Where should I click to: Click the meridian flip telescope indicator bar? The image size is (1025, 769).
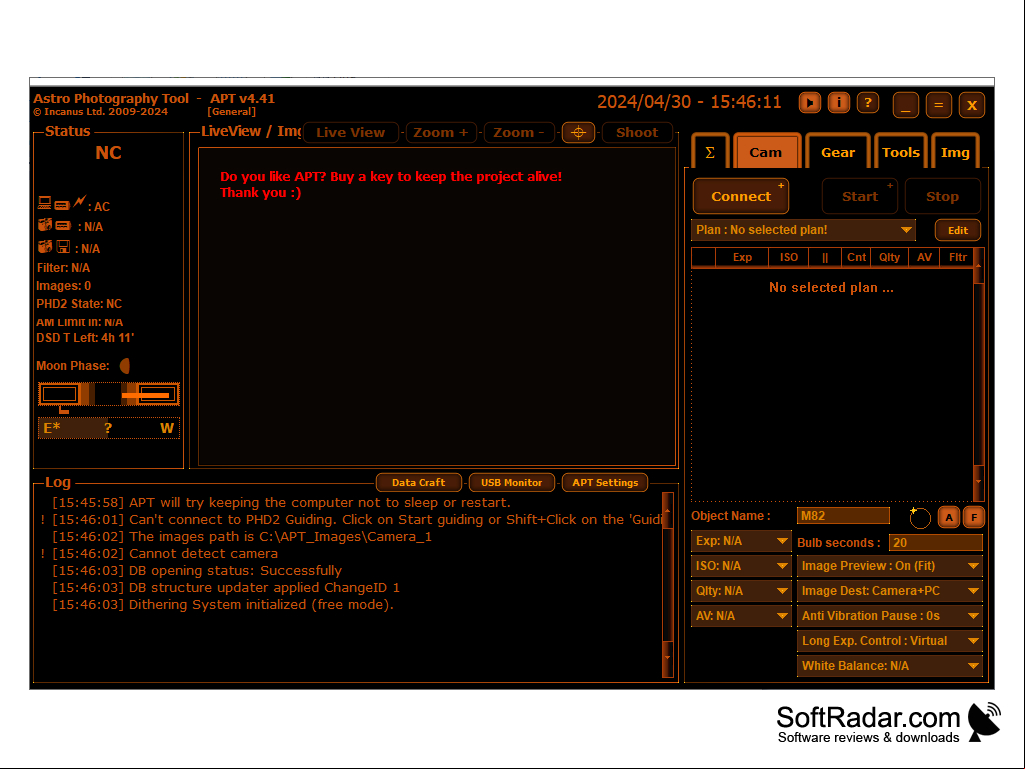coord(109,394)
